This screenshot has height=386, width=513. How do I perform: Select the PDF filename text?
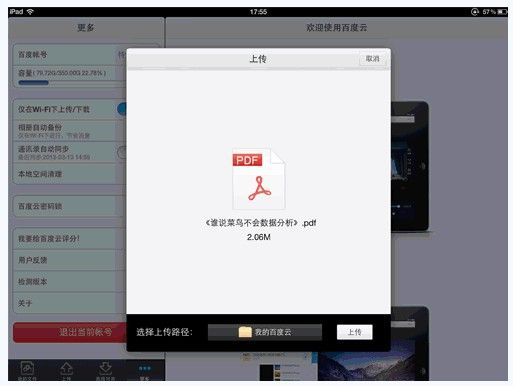pyautogui.click(x=261, y=223)
